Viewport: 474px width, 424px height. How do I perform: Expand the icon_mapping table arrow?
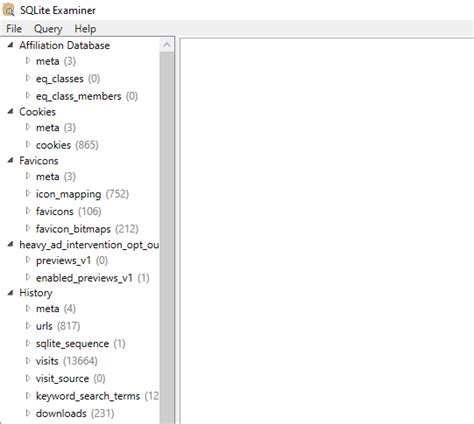tap(28, 193)
